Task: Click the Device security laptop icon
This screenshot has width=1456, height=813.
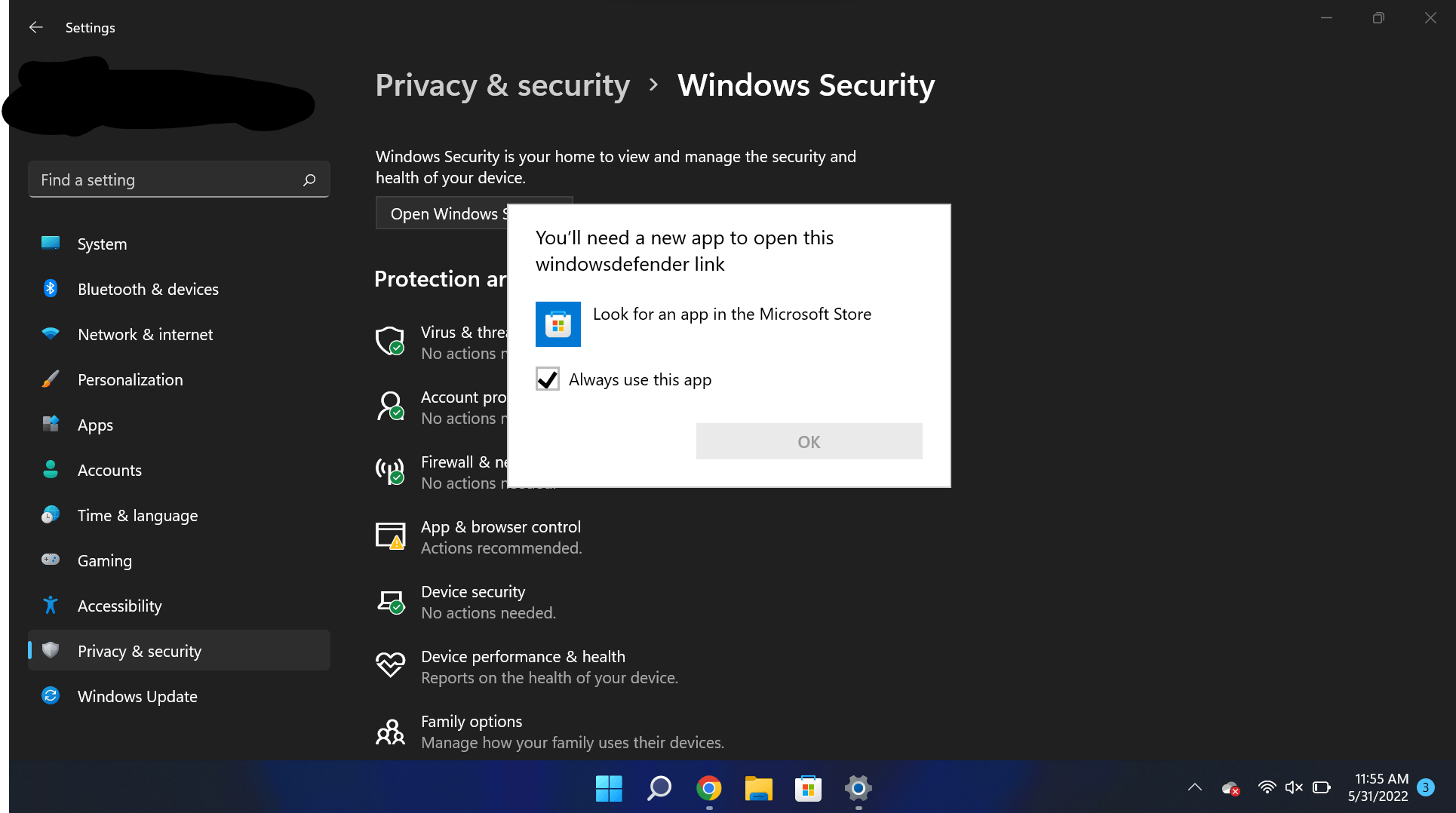Action: (x=390, y=602)
